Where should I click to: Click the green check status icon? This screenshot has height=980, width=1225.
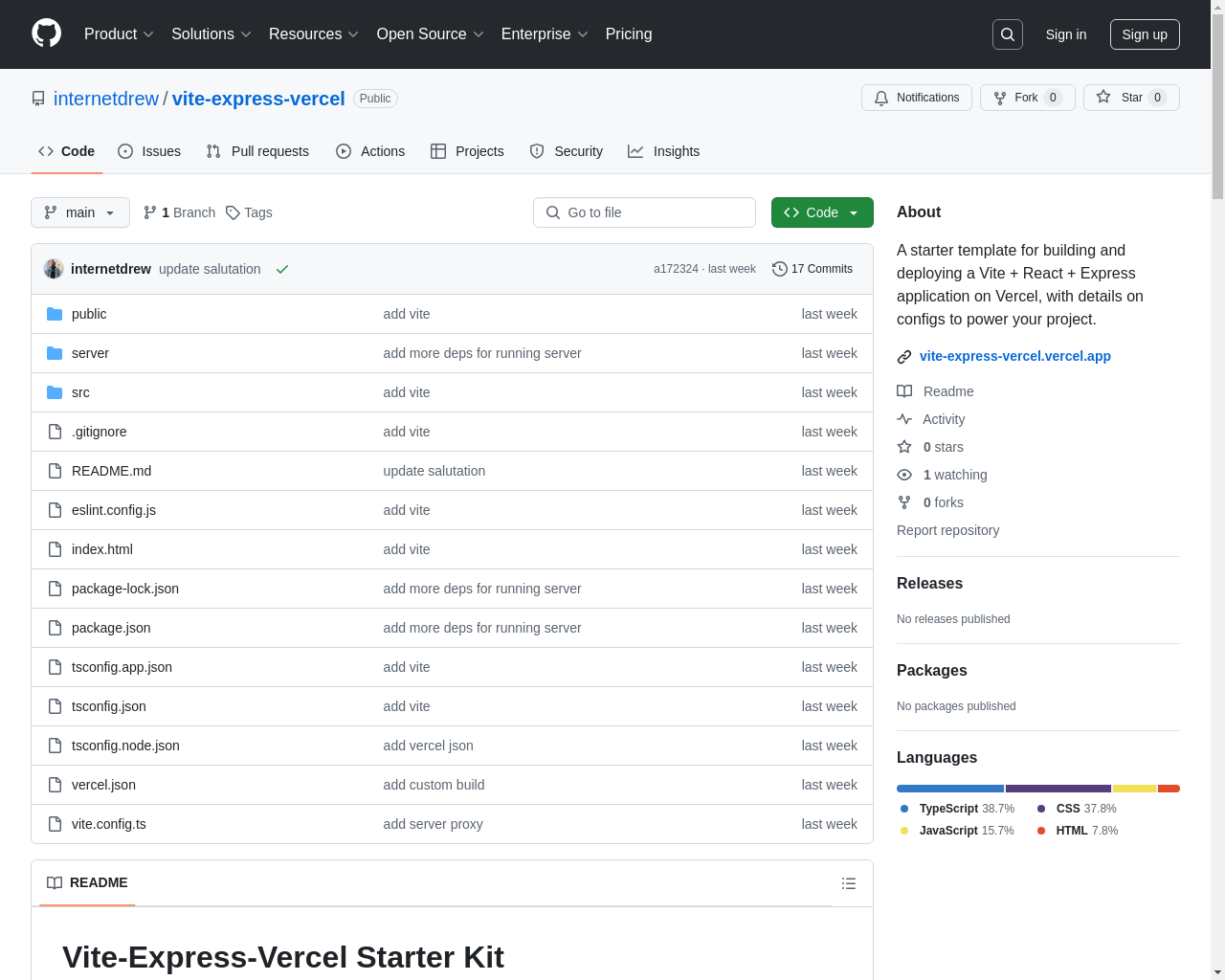(x=282, y=269)
